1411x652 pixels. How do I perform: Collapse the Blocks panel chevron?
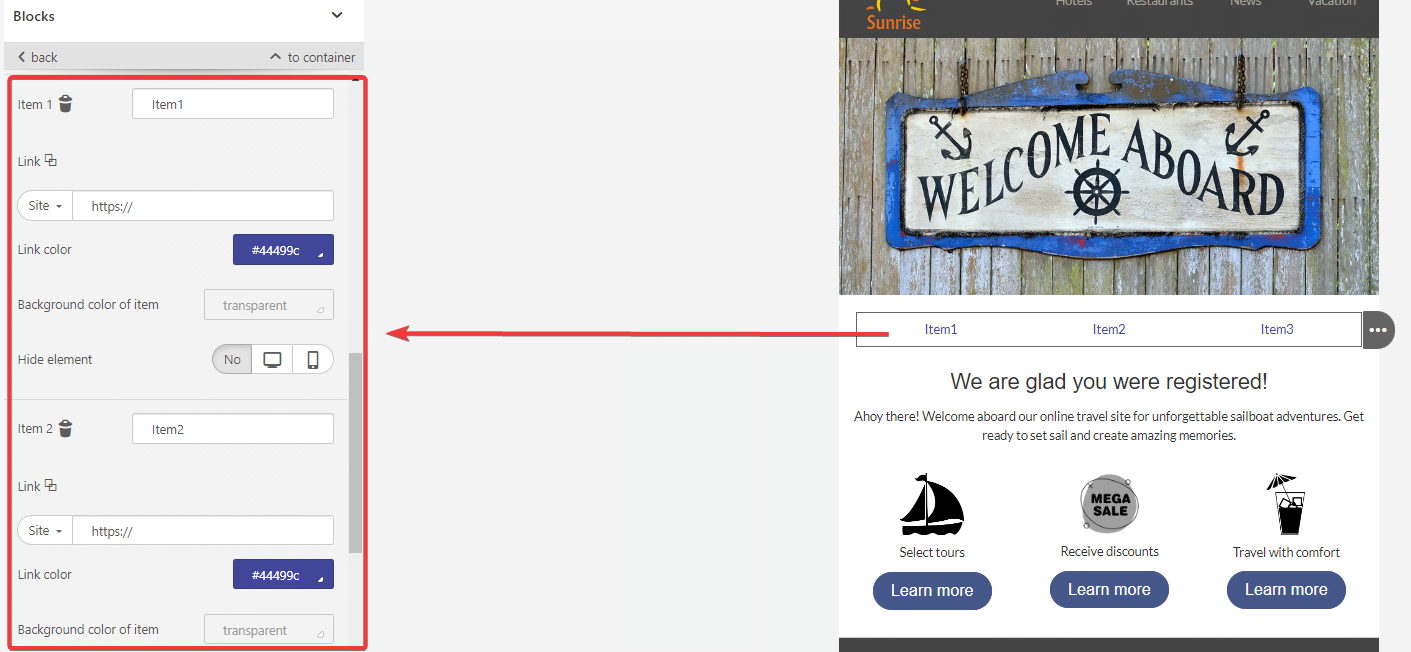[337, 15]
